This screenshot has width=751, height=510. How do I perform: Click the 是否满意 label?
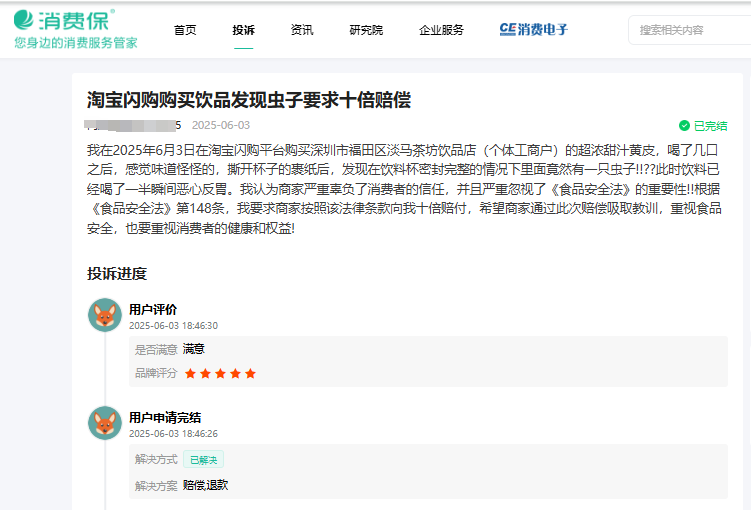(156, 350)
